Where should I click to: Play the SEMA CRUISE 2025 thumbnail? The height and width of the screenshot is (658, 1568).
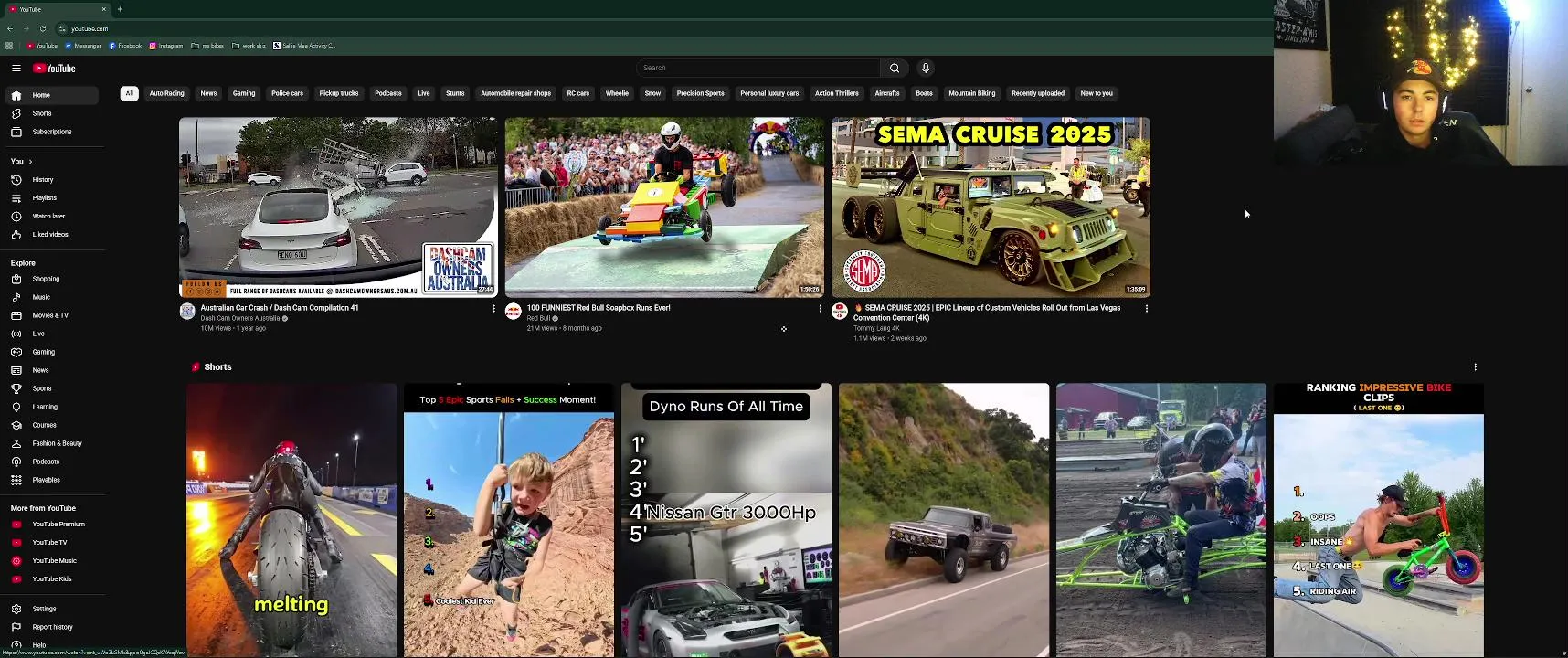click(x=991, y=207)
